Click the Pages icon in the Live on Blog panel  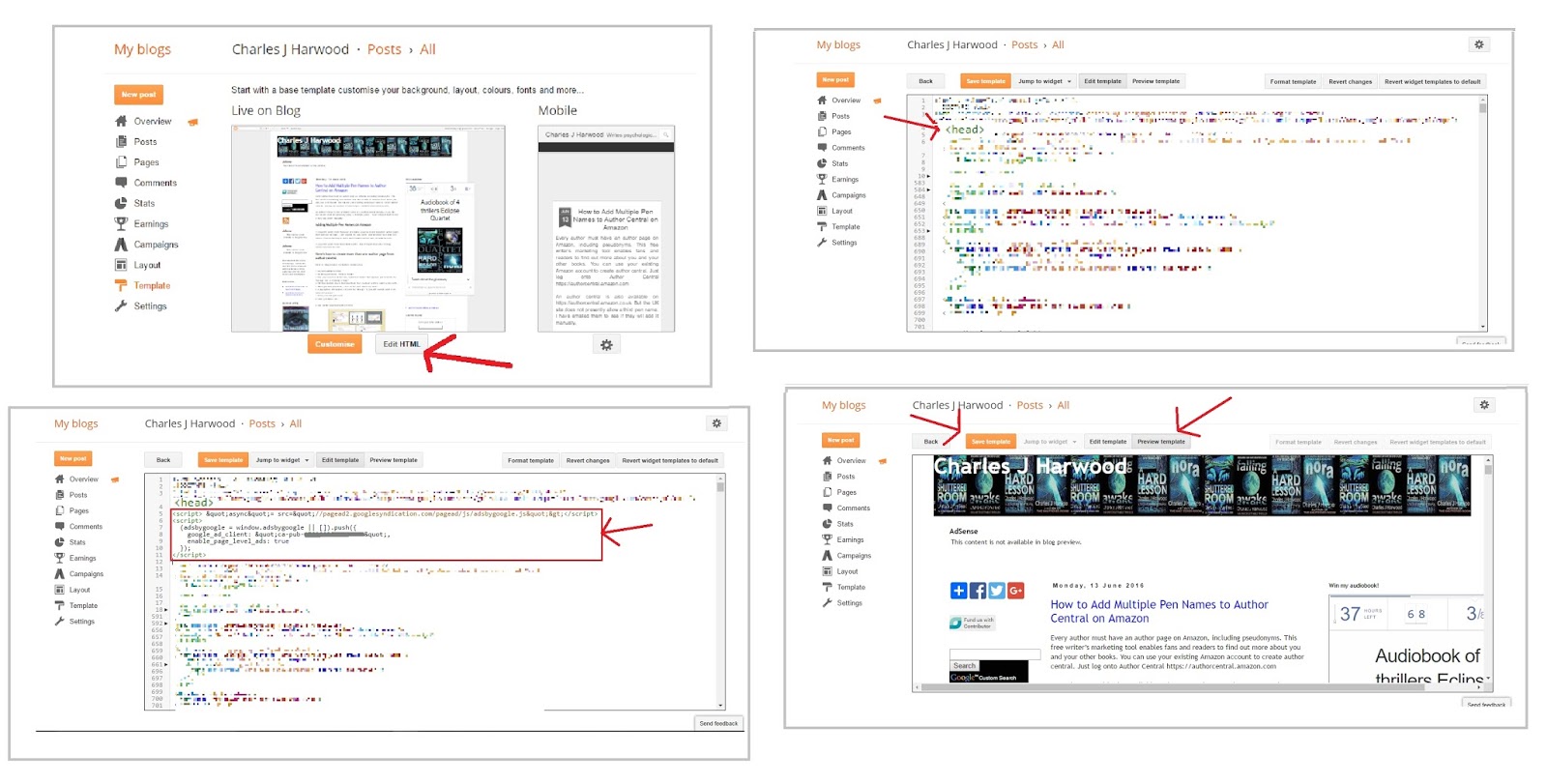(x=121, y=162)
